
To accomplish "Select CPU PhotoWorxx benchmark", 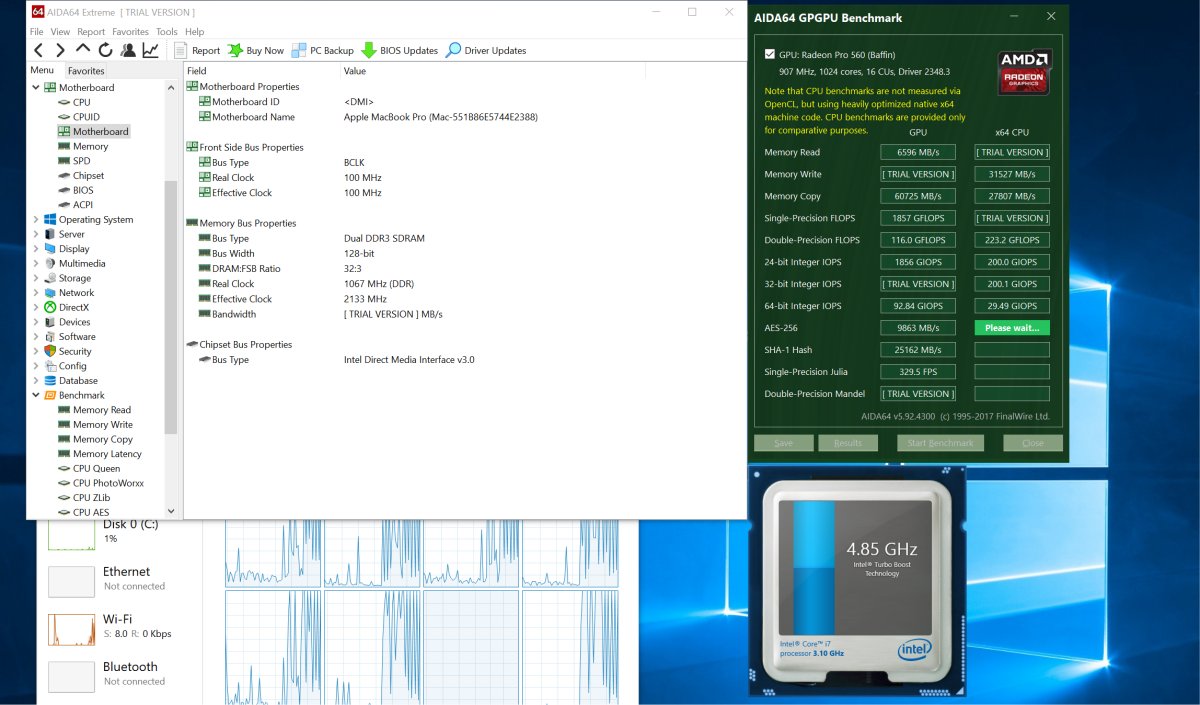I will click(x=108, y=483).
